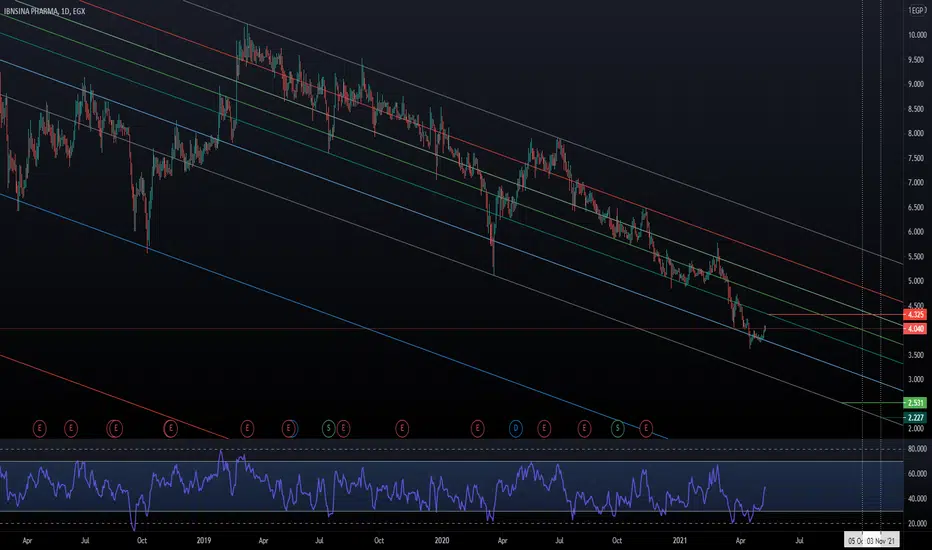Select the short green horizontal line at 2.531
Screen dimensions: 932x550
click(872, 403)
